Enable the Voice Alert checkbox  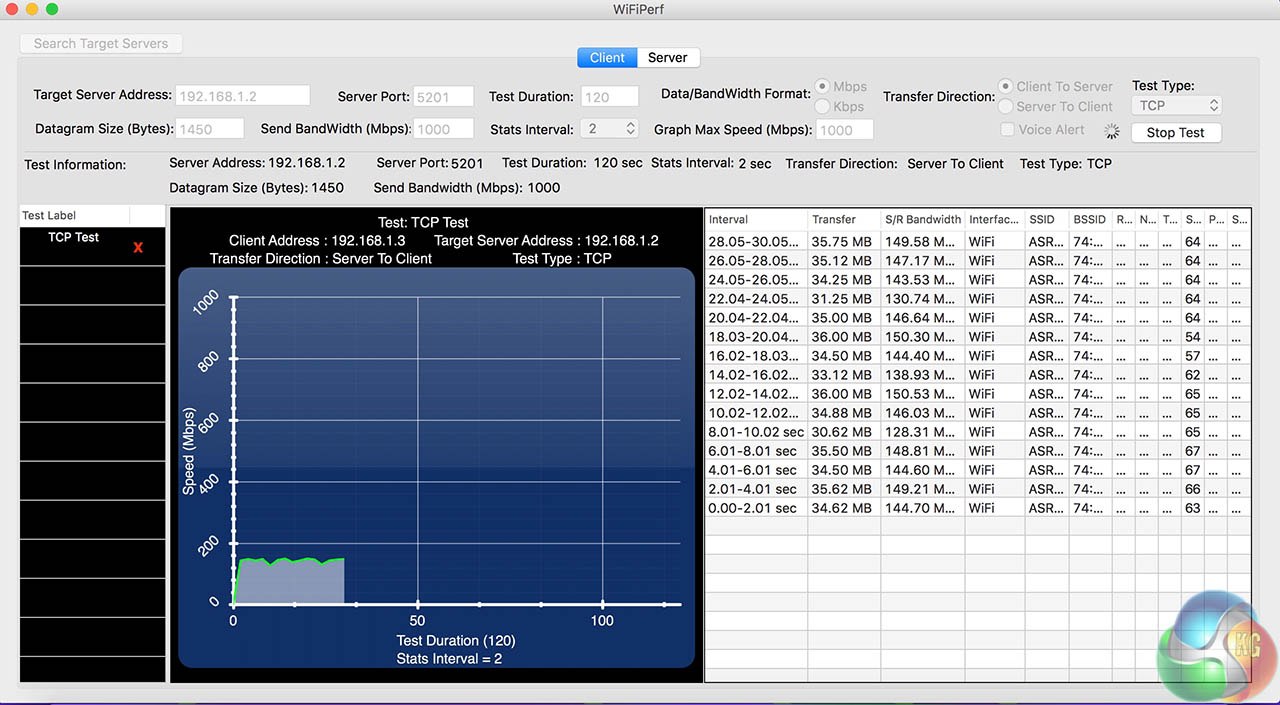click(x=1008, y=129)
